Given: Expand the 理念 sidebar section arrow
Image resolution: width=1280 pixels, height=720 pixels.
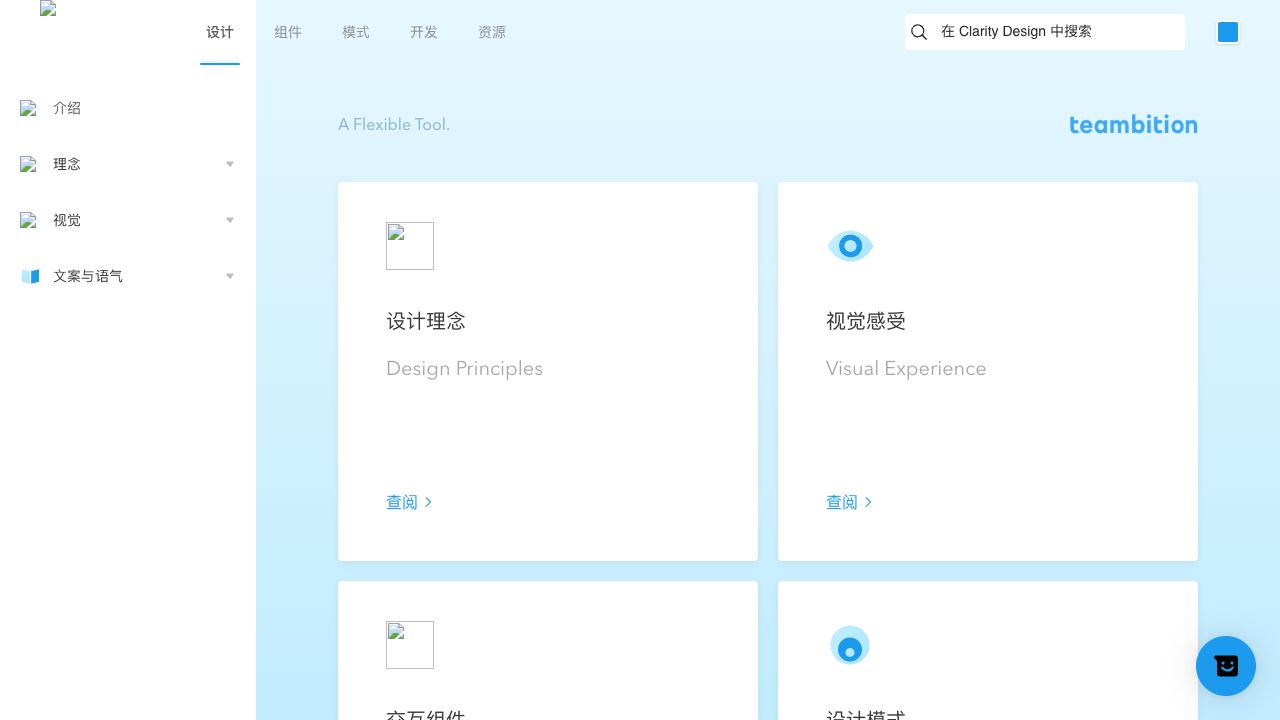Looking at the screenshot, I should 230,164.
